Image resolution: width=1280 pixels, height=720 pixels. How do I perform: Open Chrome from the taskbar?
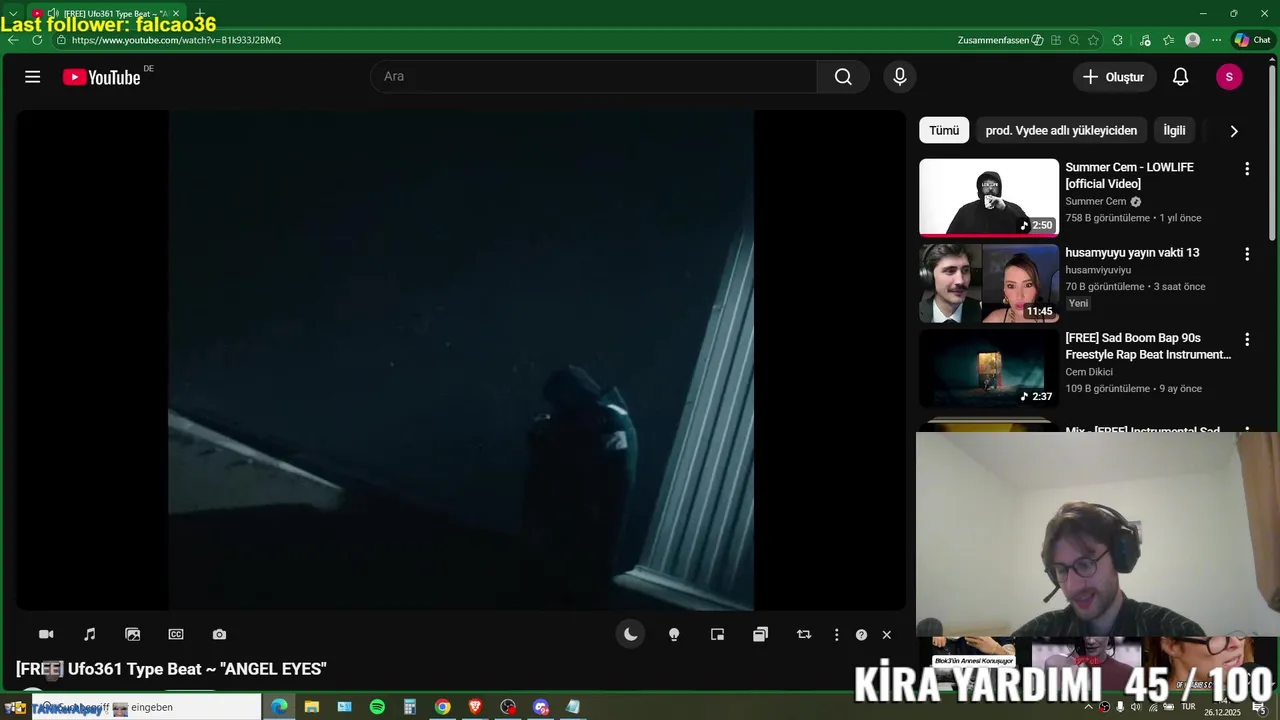pos(443,707)
